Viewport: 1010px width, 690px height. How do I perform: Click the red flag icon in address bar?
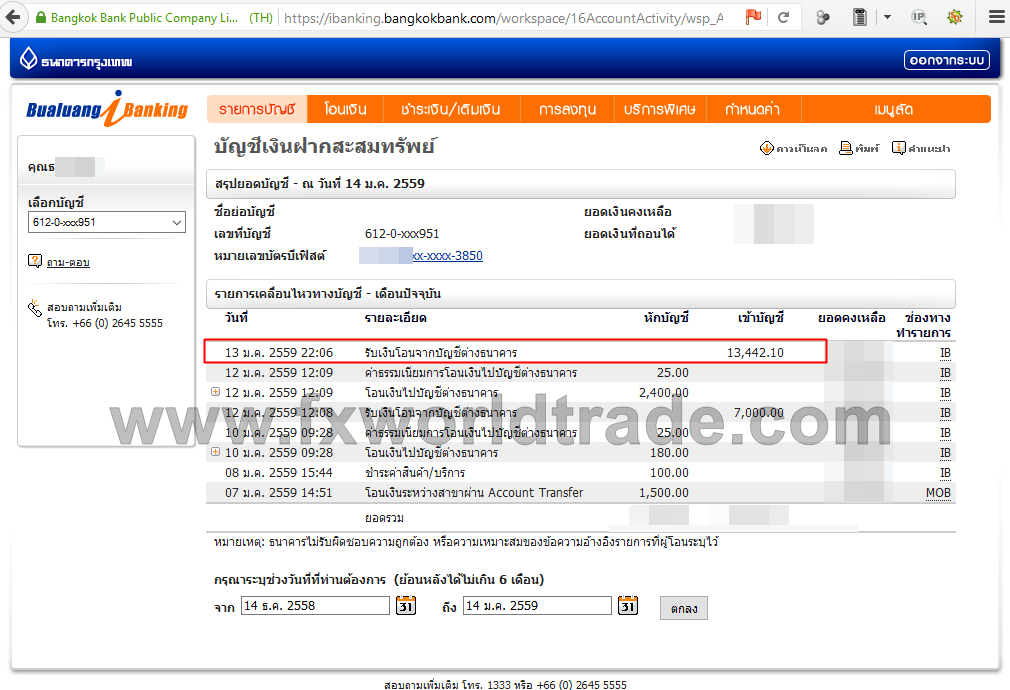[754, 17]
